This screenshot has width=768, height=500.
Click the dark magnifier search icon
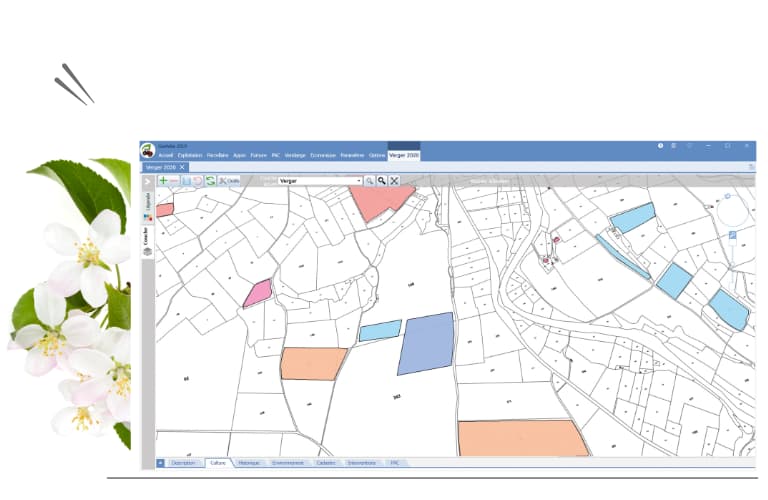click(x=382, y=181)
